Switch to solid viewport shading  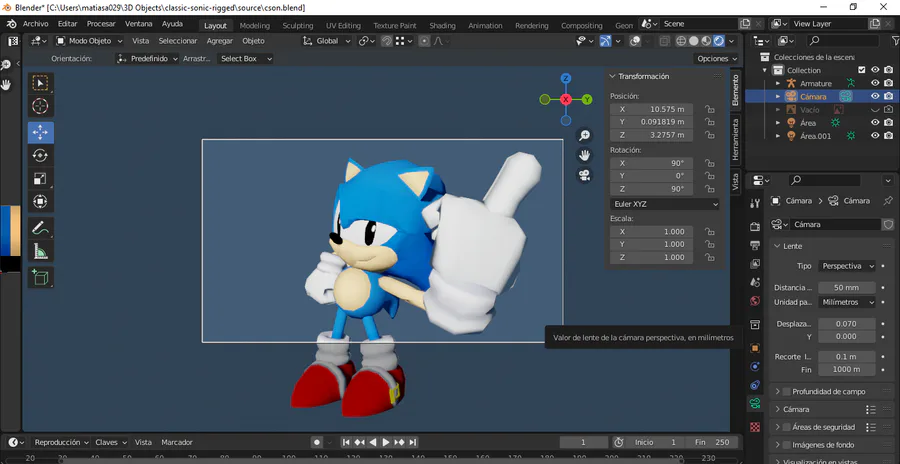(x=694, y=41)
